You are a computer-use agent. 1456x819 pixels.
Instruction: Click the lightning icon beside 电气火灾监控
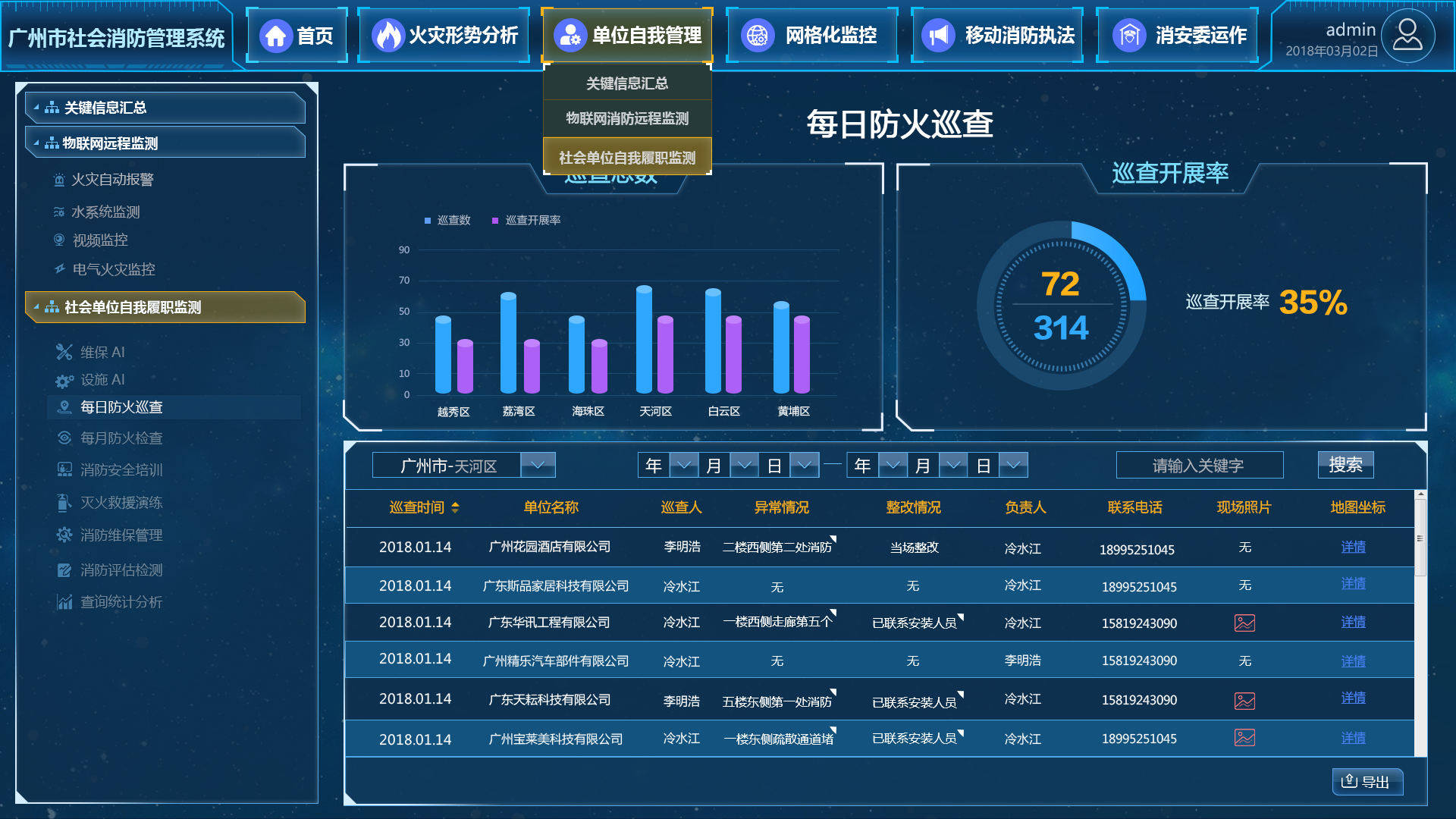(x=59, y=269)
